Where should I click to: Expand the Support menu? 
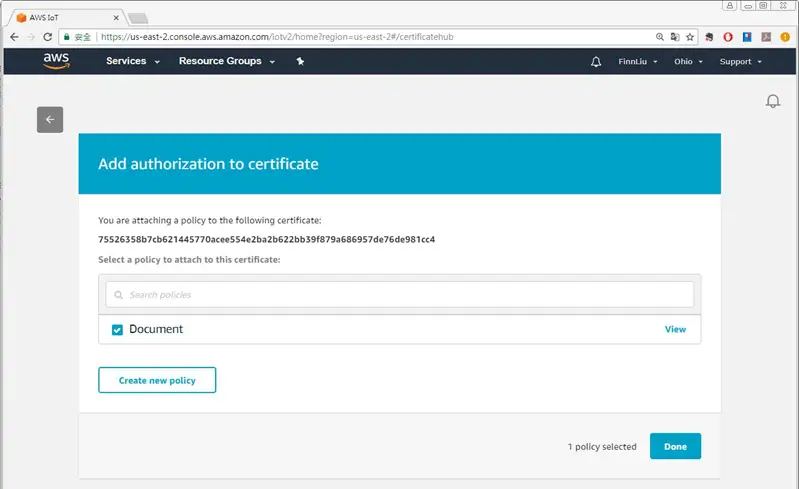pyautogui.click(x=740, y=62)
